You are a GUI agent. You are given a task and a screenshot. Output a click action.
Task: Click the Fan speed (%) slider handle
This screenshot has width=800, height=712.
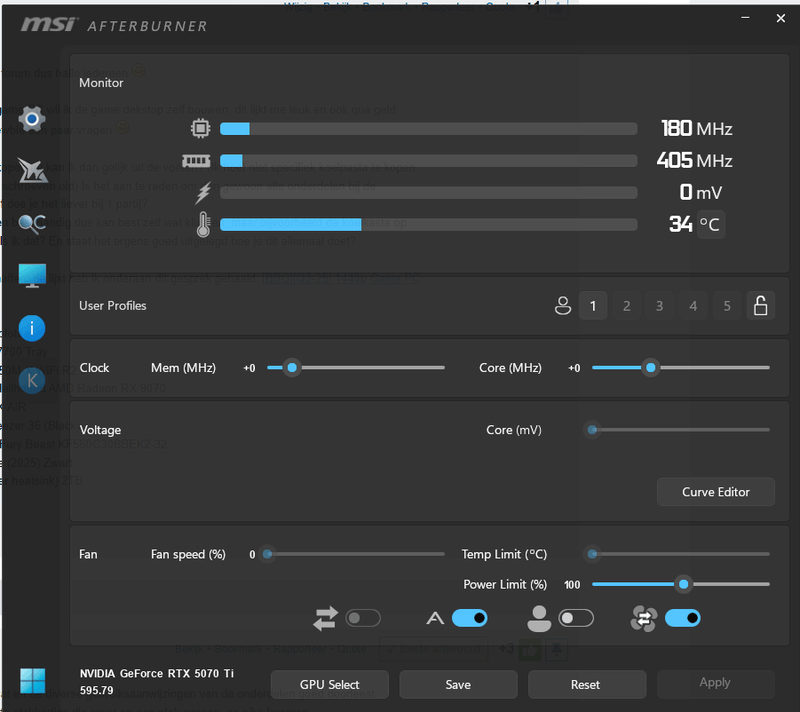pyautogui.click(x=267, y=554)
